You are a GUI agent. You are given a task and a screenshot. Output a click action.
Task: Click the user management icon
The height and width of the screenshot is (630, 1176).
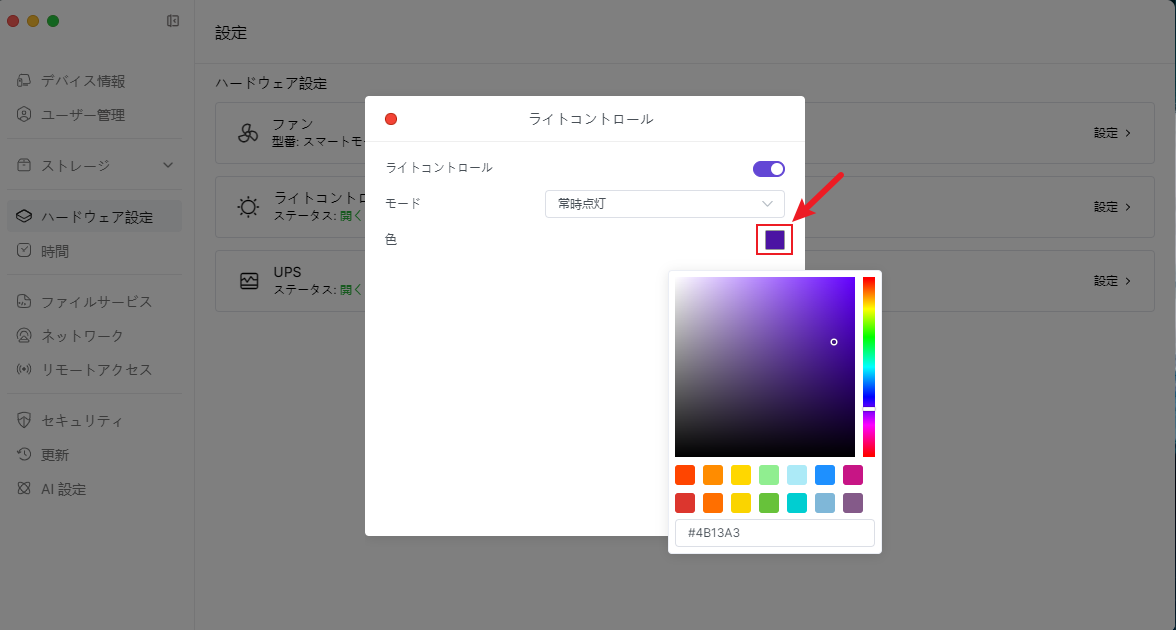[x=25, y=115]
